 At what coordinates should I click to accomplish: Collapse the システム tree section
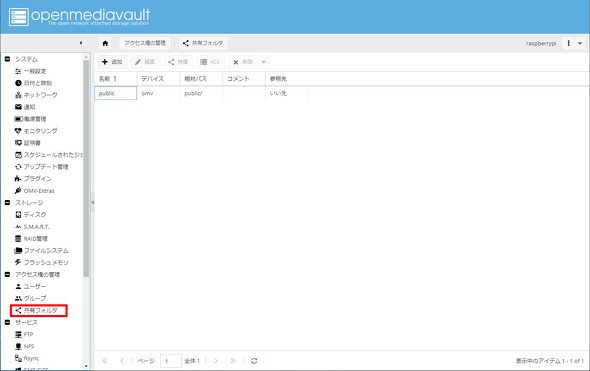[7, 59]
